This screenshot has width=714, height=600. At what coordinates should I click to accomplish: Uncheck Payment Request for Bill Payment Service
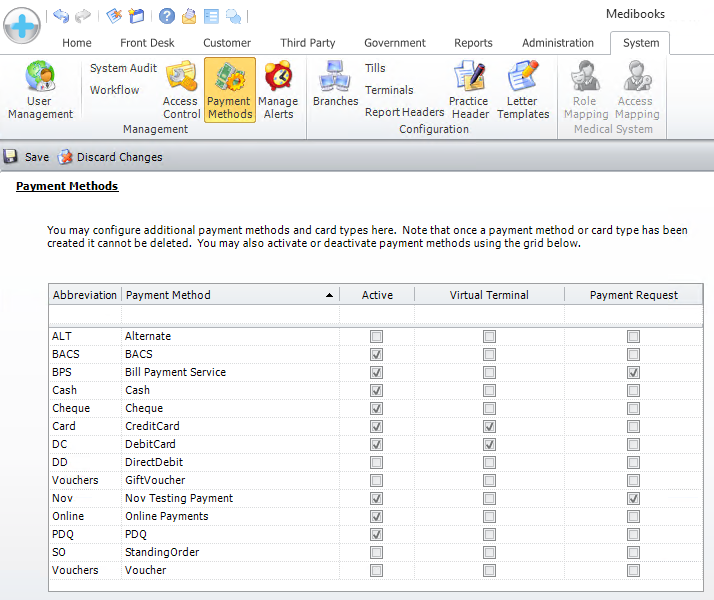coord(633,372)
